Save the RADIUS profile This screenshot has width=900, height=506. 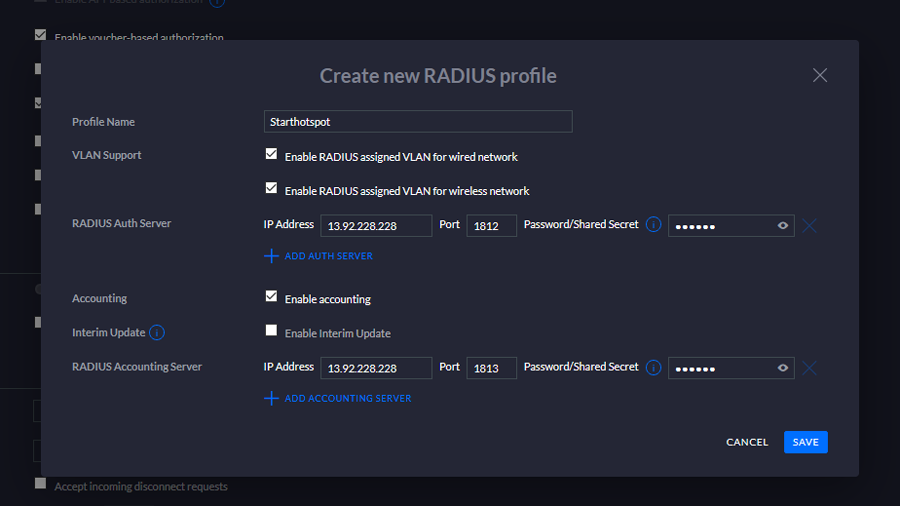tap(805, 442)
